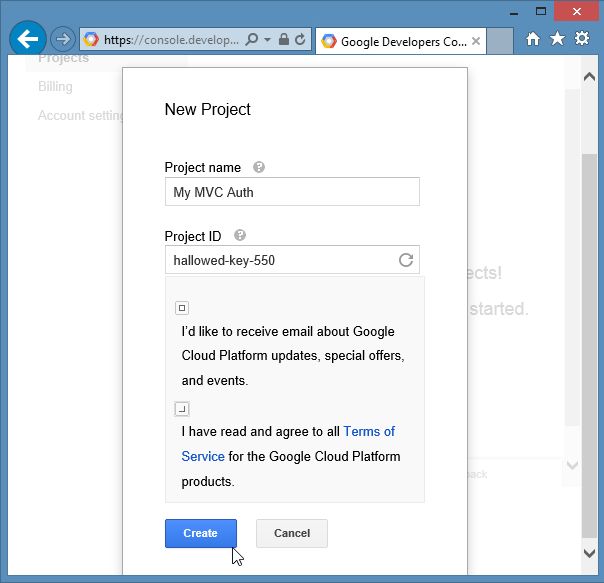The image size is (604, 583).
Task: Open Billing in the sidebar
Action: click(x=55, y=86)
